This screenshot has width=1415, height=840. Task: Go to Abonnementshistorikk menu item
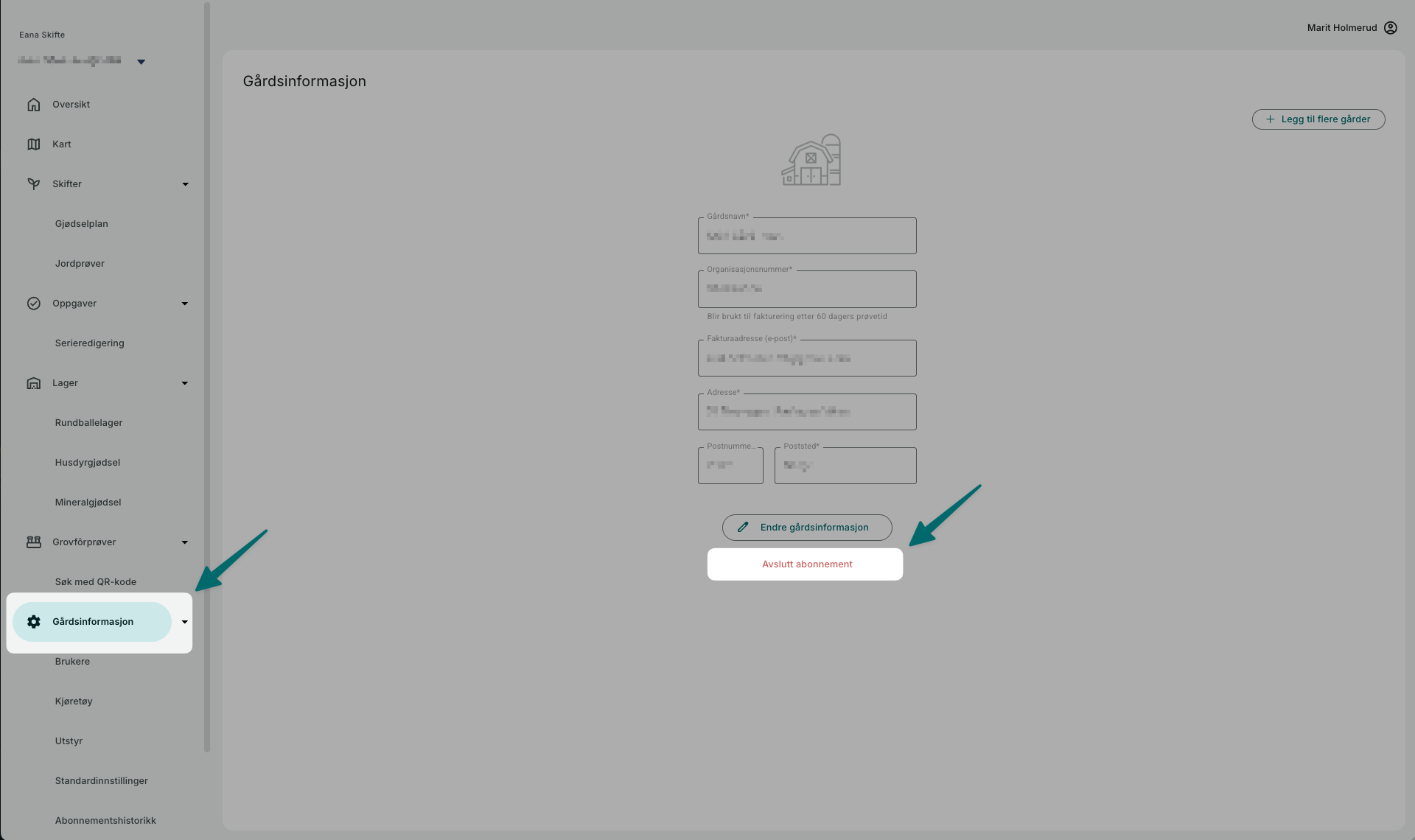click(x=105, y=821)
